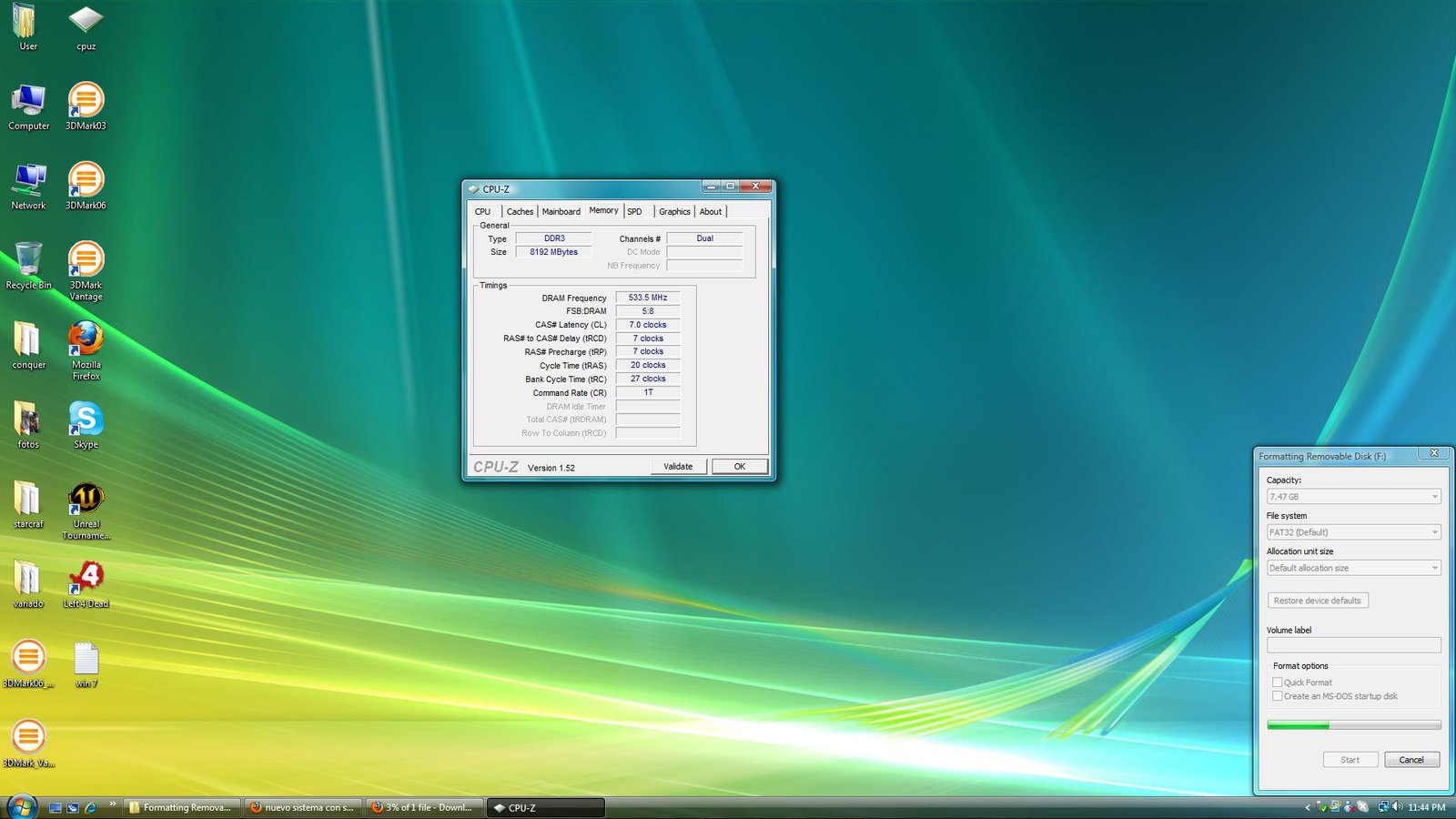This screenshot has height=819, width=1456.
Task: Switch to the SPD tab
Action: [x=634, y=212]
